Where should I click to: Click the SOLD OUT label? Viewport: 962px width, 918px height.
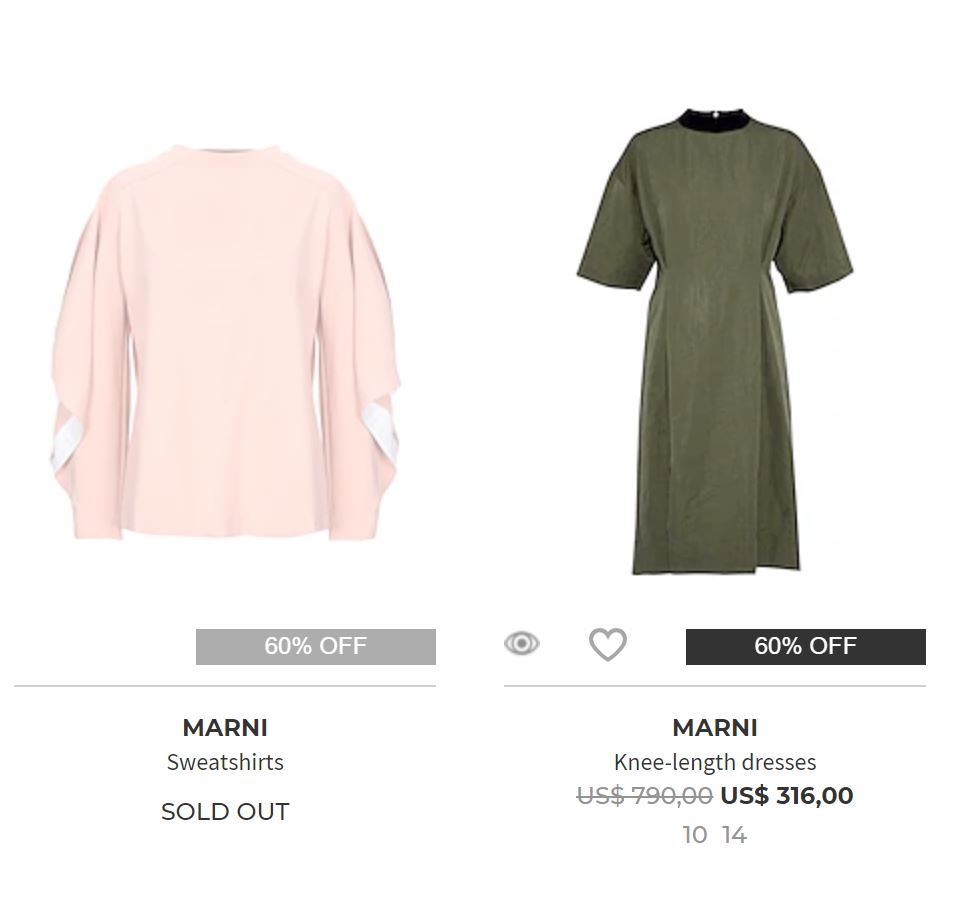click(x=225, y=812)
